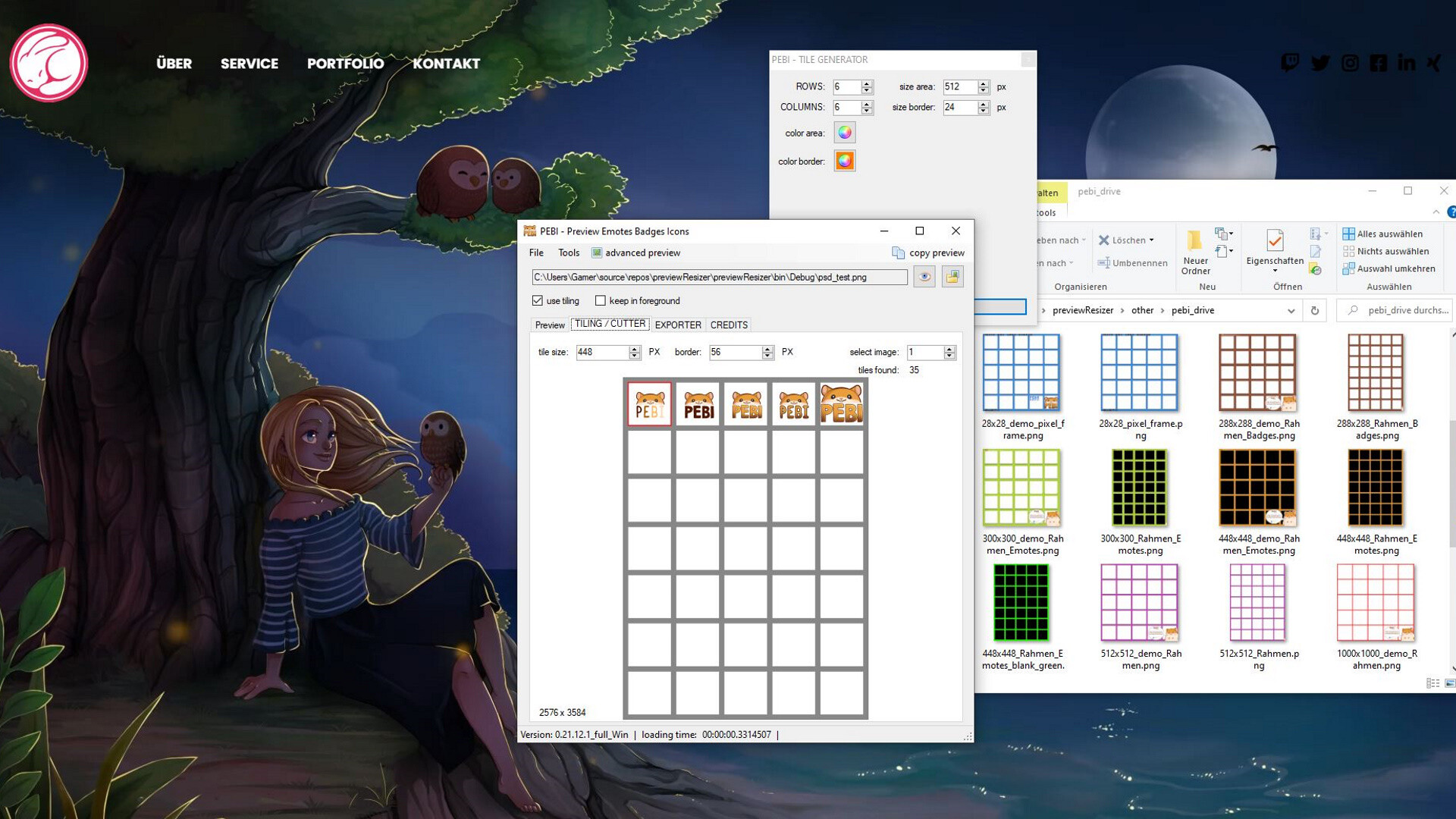
Task: Click the copy preview icon
Action: 898,253
